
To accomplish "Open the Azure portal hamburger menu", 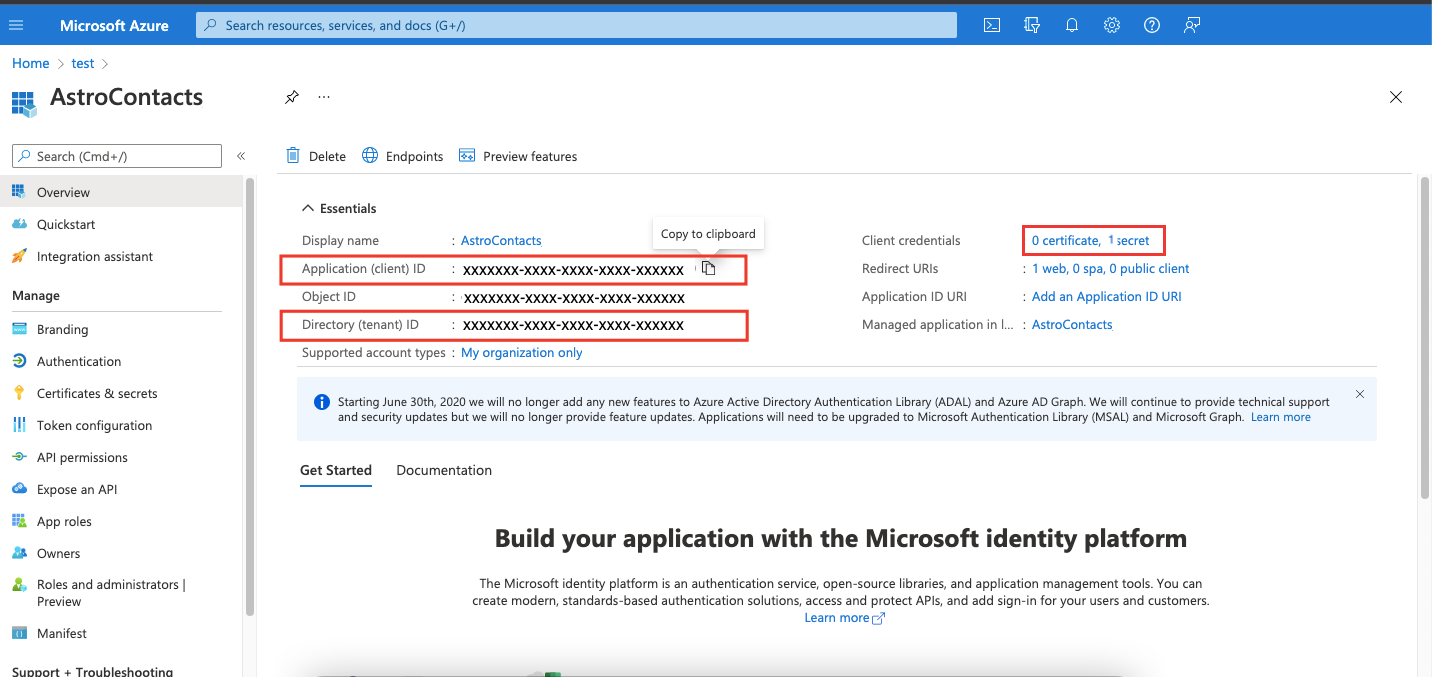I will coord(16,25).
